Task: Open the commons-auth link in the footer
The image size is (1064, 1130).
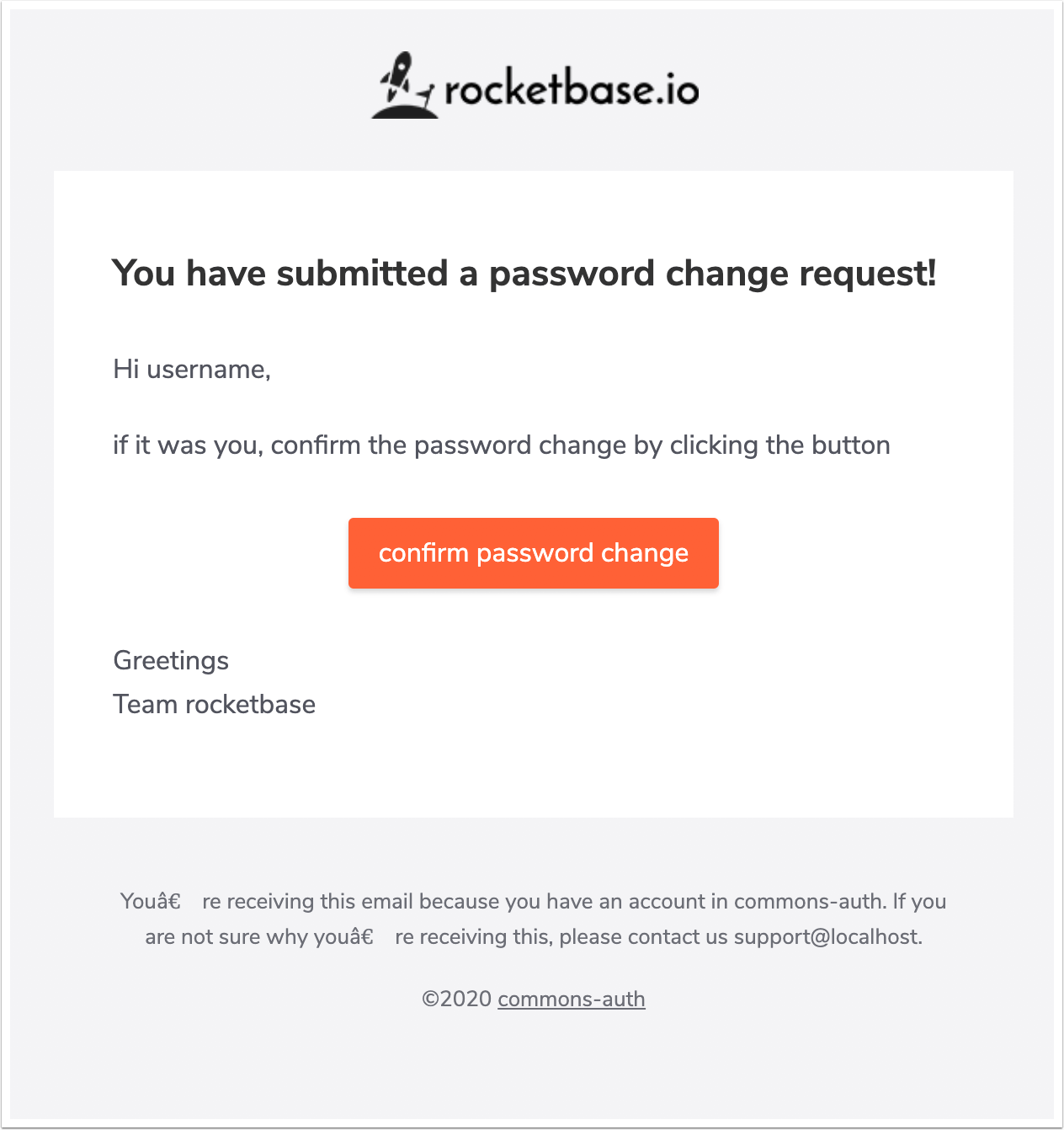Action: pos(572,999)
